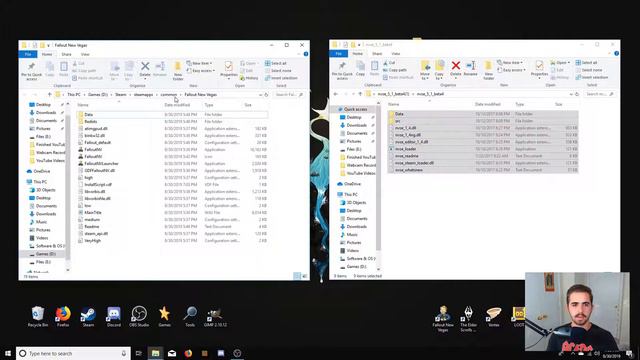This screenshot has height=360, width=640.
Task: Click Delete icon in the nvse window ribbon
Action: tap(456, 68)
